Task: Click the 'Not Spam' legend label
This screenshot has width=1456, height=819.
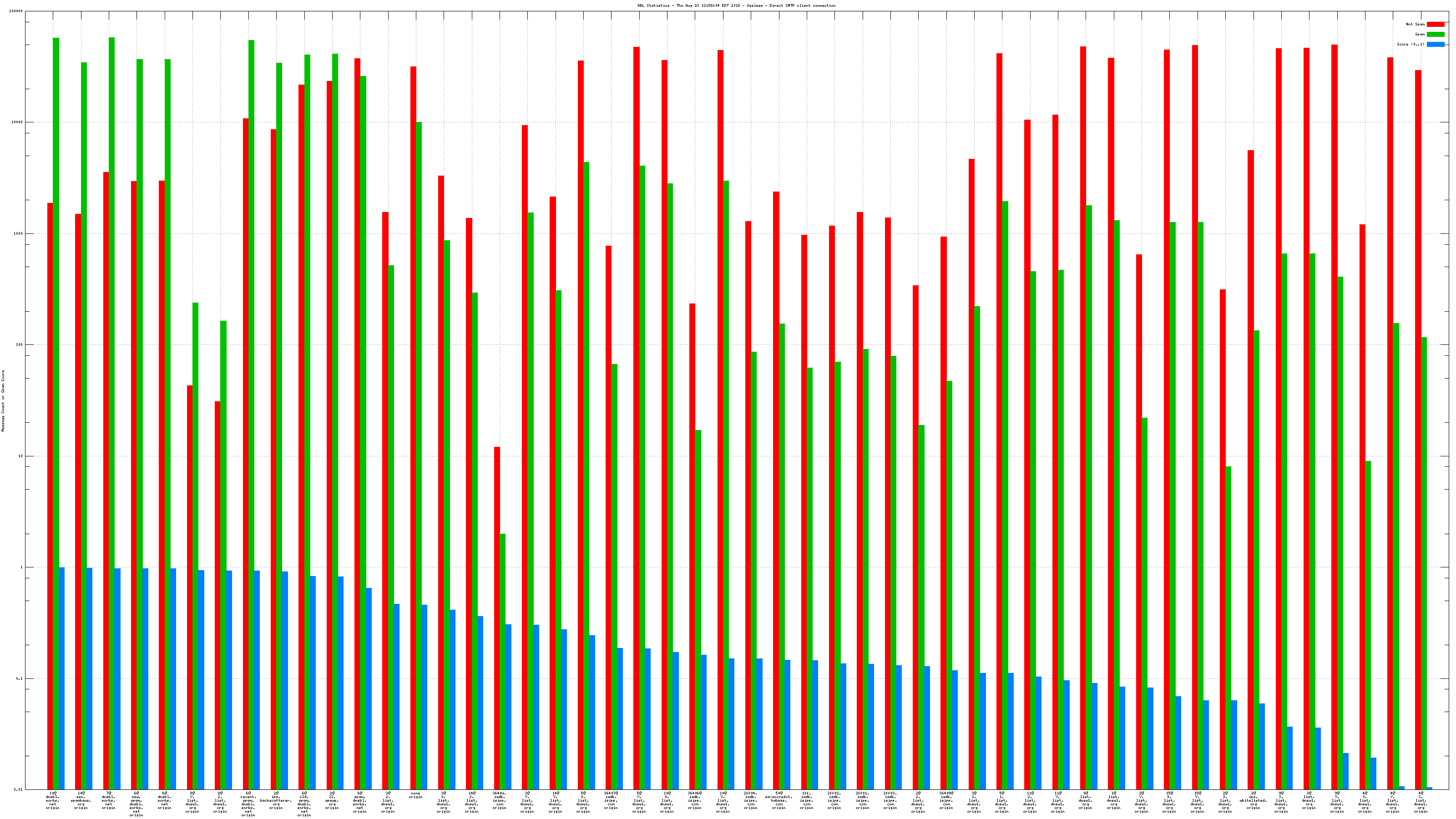Action: click(1416, 24)
